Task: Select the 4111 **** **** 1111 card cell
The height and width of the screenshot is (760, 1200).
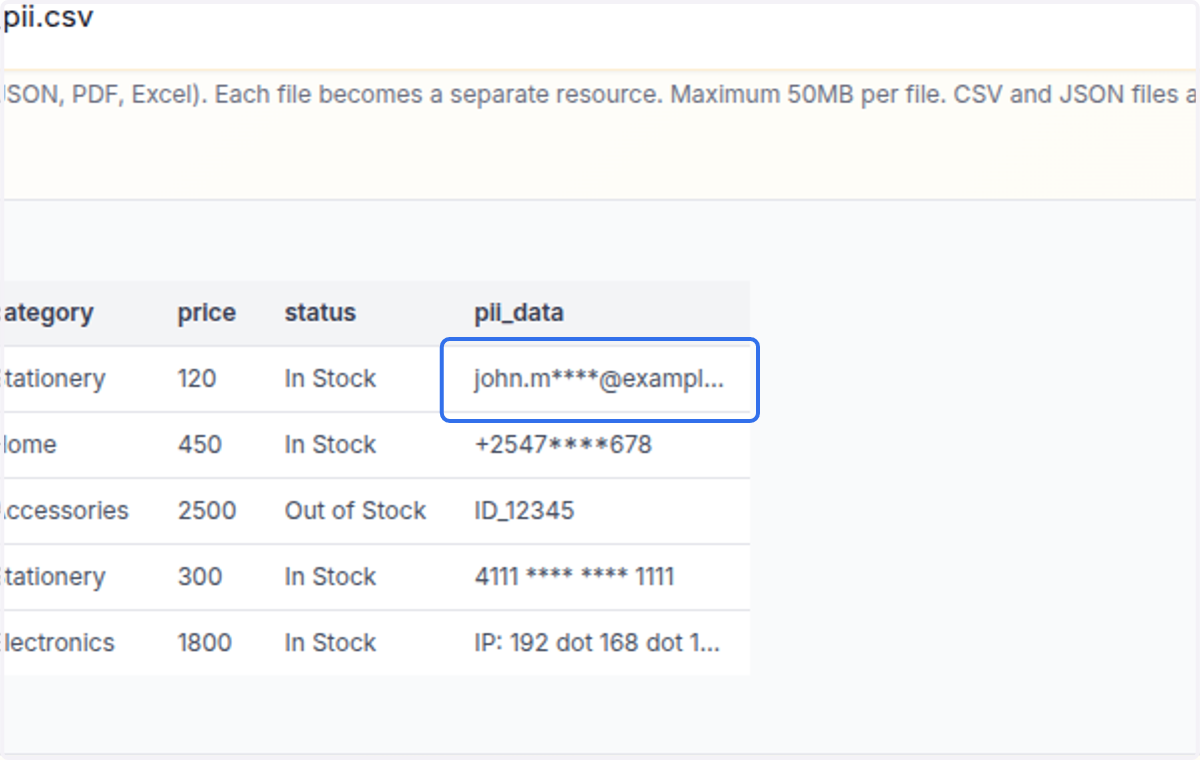Action: coord(574,577)
